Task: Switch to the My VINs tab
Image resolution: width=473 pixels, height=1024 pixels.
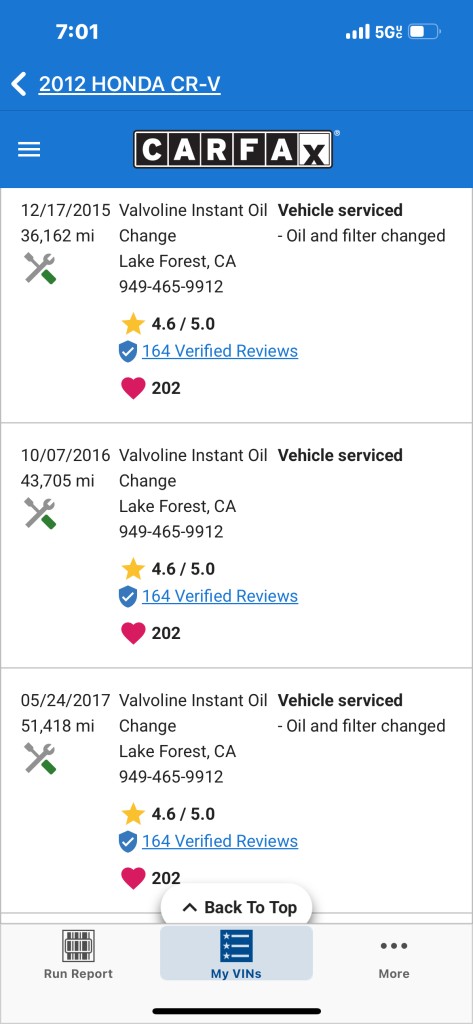Action: click(236, 953)
